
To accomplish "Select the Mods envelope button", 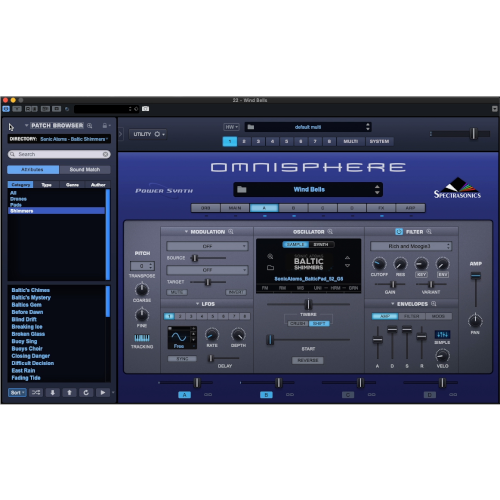I will pyautogui.click(x=438, y=316).
